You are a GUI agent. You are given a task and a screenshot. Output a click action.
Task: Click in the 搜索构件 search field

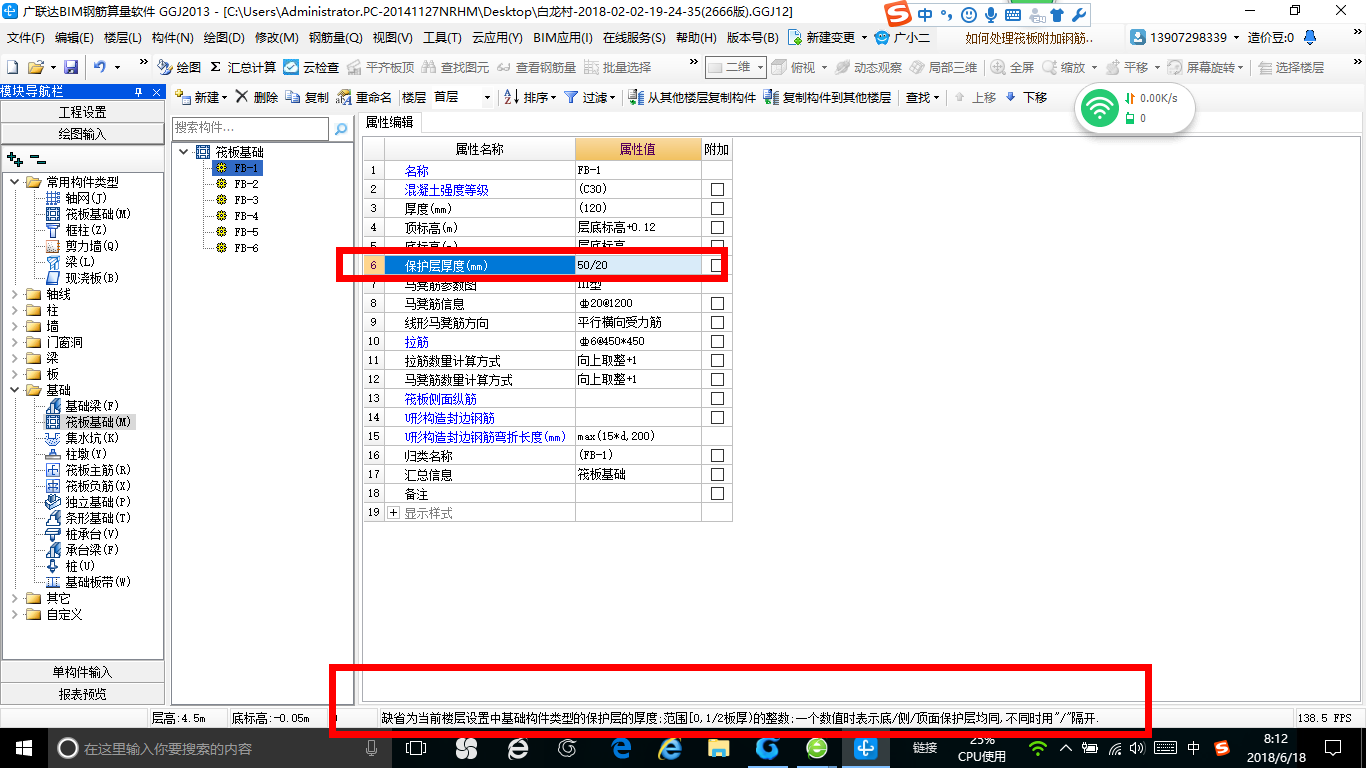pos(250,128)
